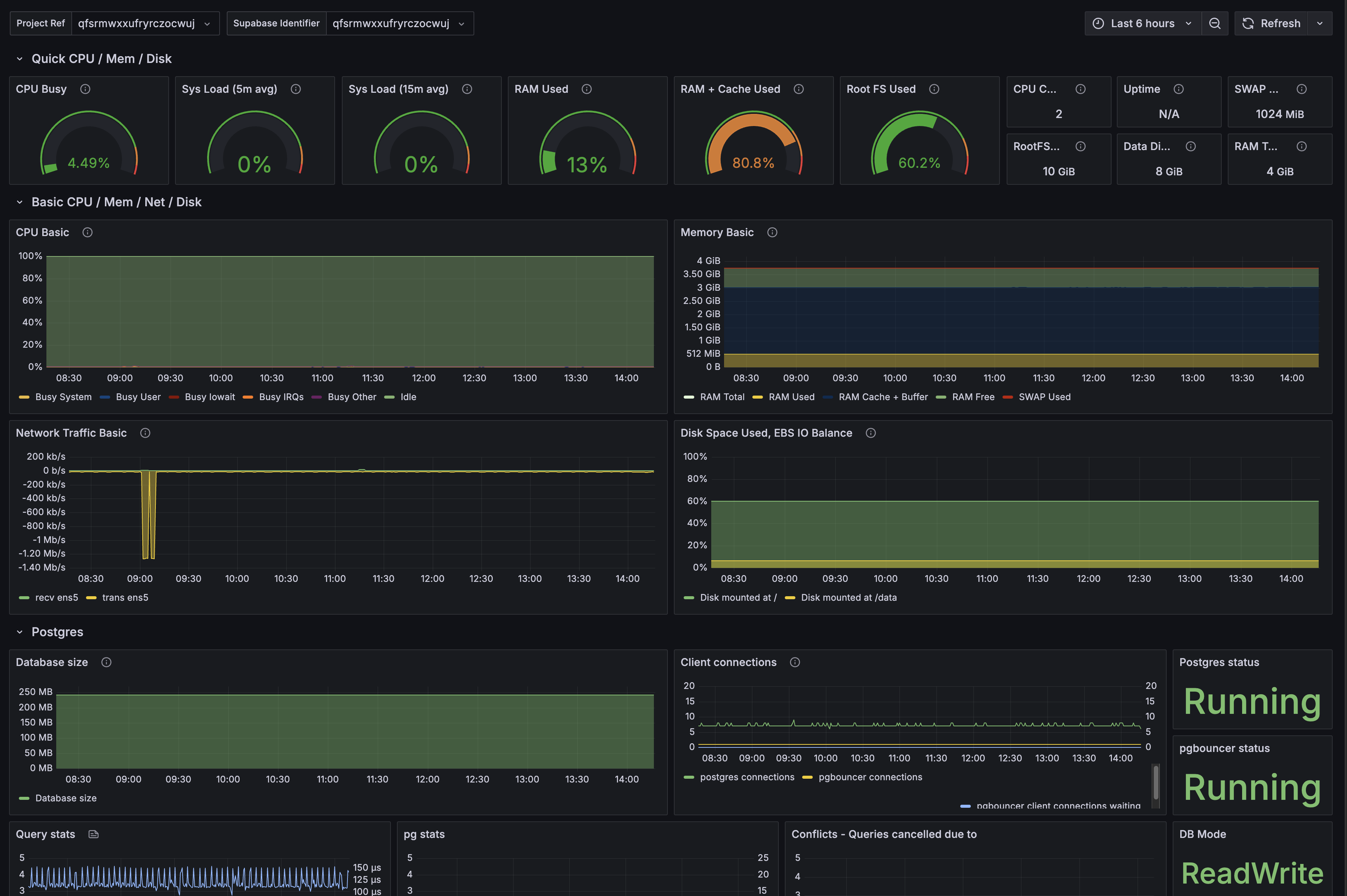Click the info icon beside Root FS Used
The width and height of the screenshot is (1347, 896).
934,89
